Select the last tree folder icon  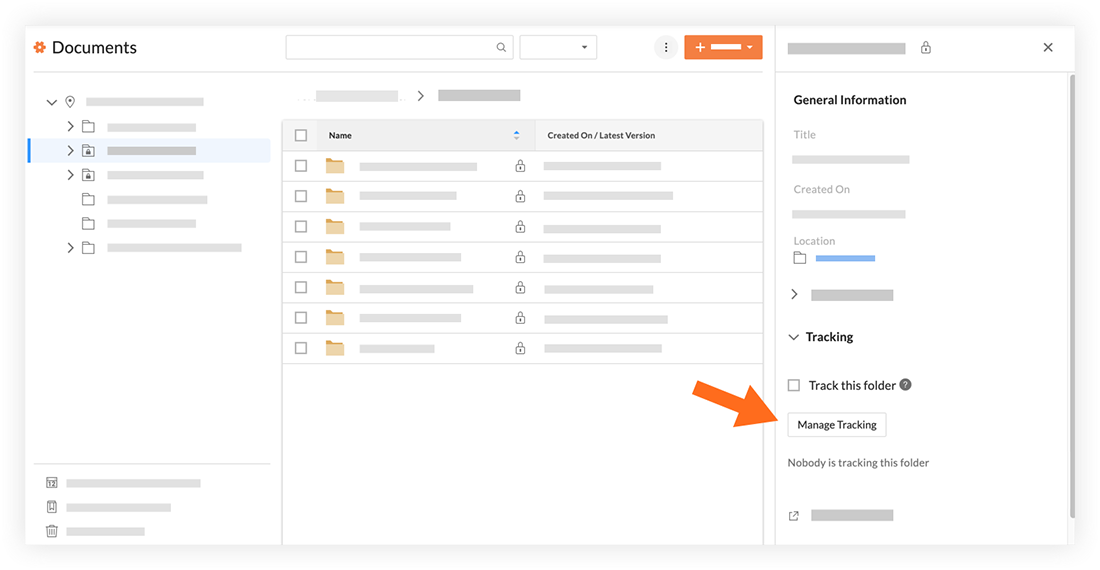pos(88,247)
